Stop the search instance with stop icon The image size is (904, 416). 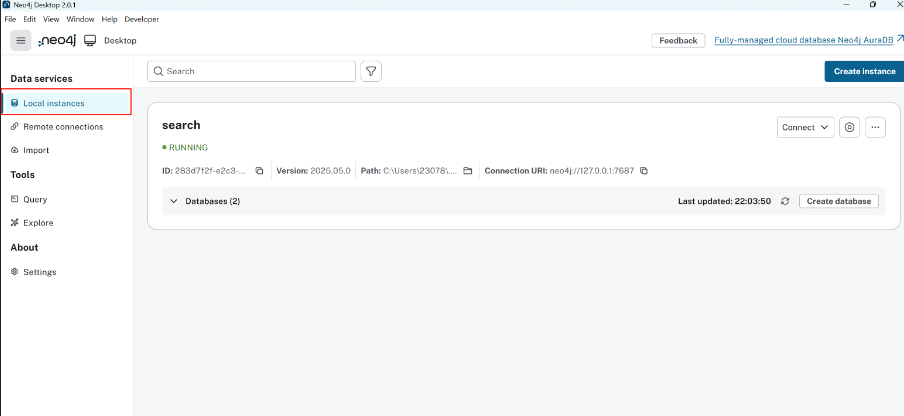pyautogui.click(x=849, y=127)
